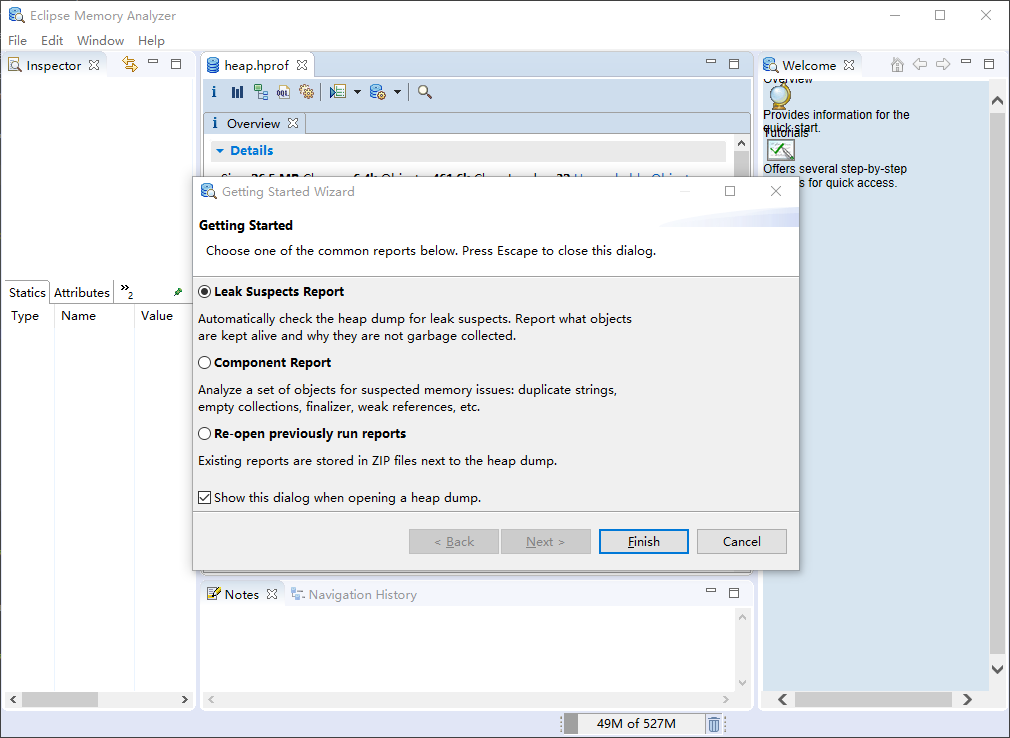Viewport: 1010px width, 738px height.
Task: Click the Run Expert System Test icon
Action: click(x=338, y=92)
